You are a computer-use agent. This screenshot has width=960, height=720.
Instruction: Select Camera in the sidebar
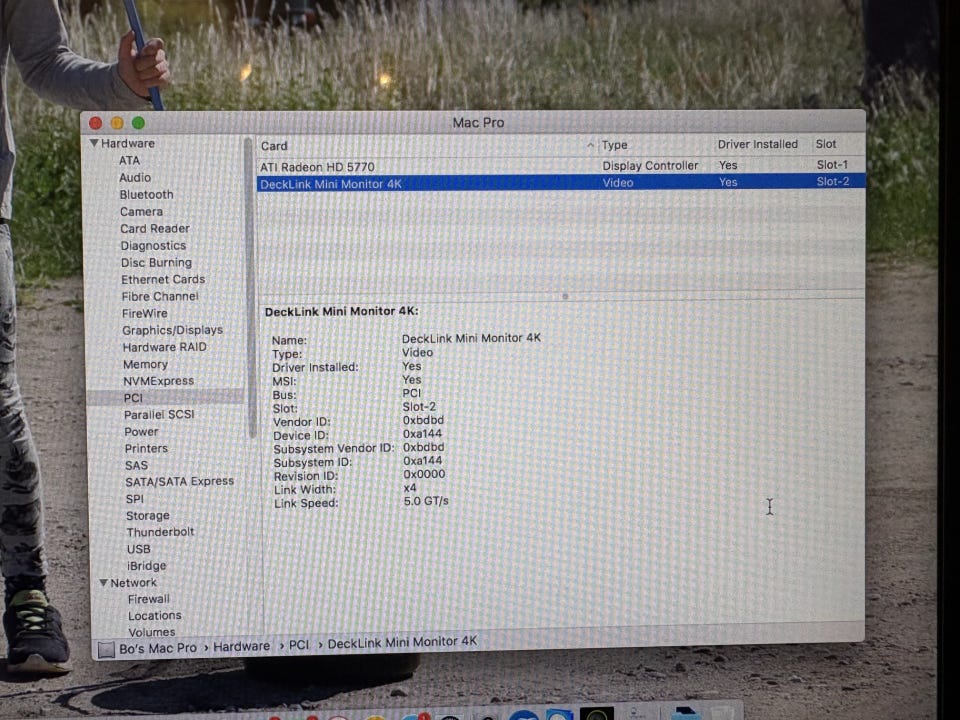(x=141, y=212)
